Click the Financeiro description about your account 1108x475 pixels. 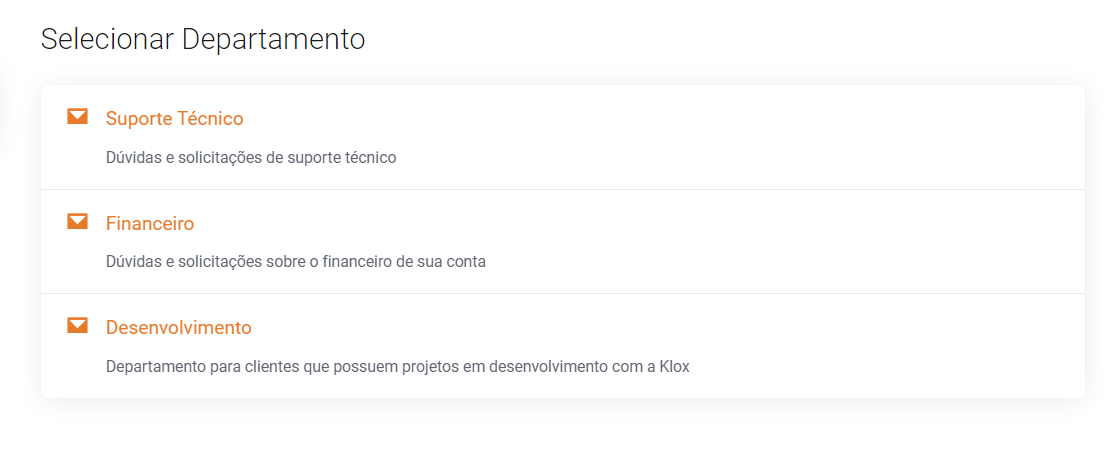coord(295,262)
